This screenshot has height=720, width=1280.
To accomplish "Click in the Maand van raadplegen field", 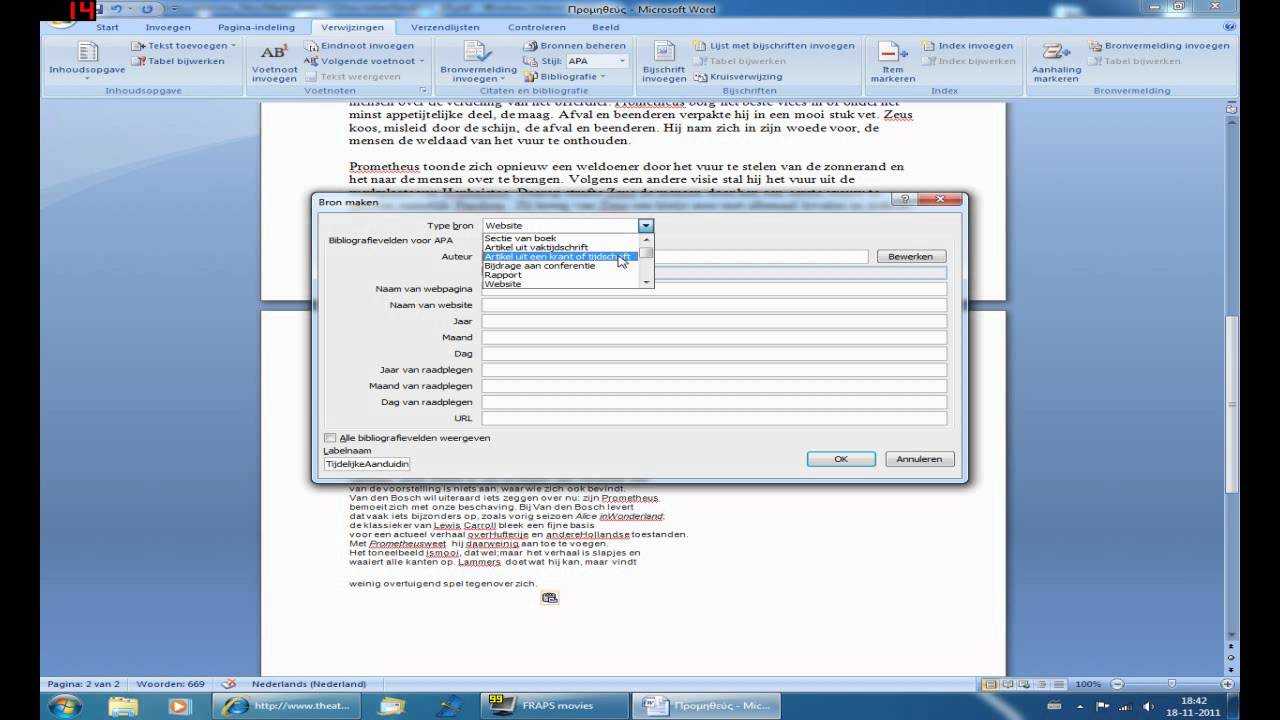I will [714, 386].
